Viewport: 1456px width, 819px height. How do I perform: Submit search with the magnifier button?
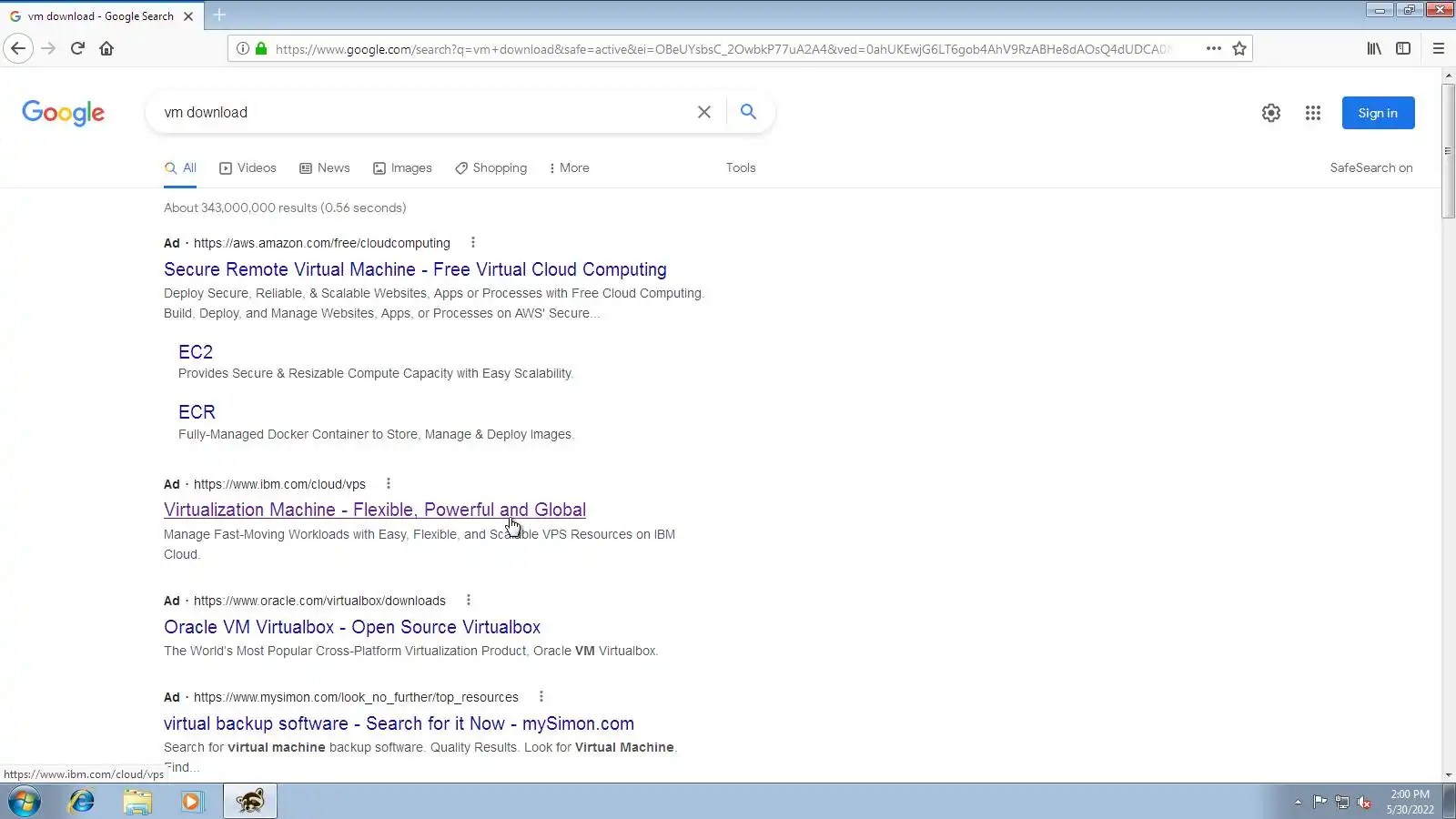tap(748, 111)
